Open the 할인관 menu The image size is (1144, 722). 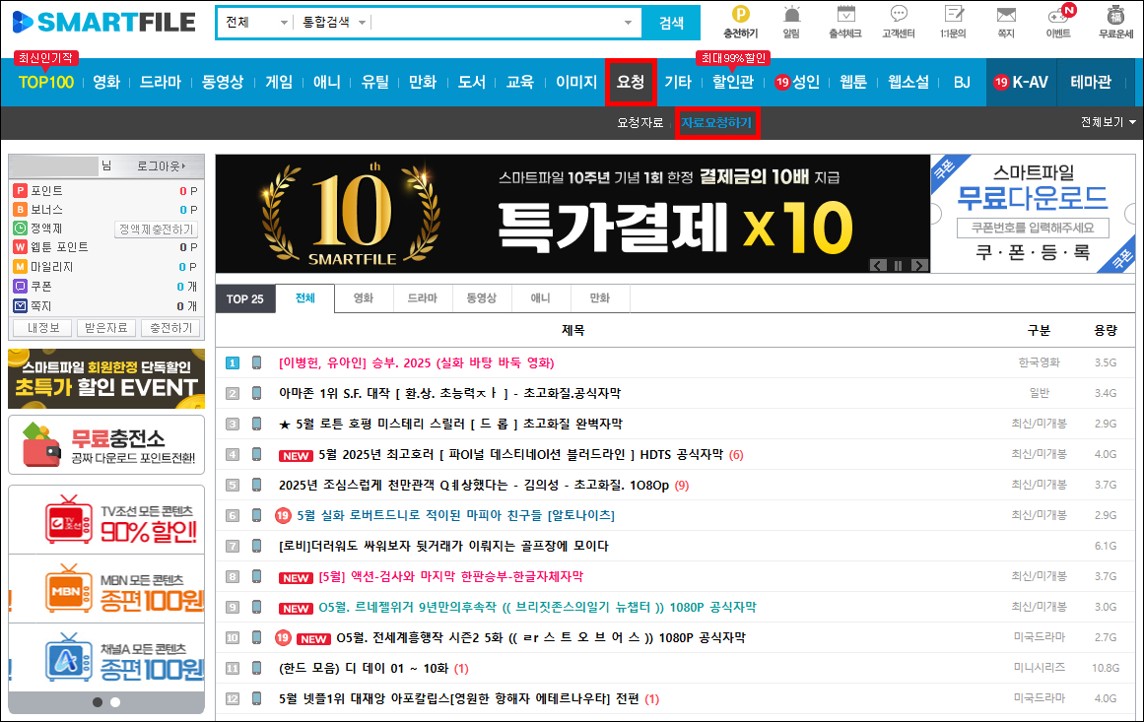(x=733, y=82)
